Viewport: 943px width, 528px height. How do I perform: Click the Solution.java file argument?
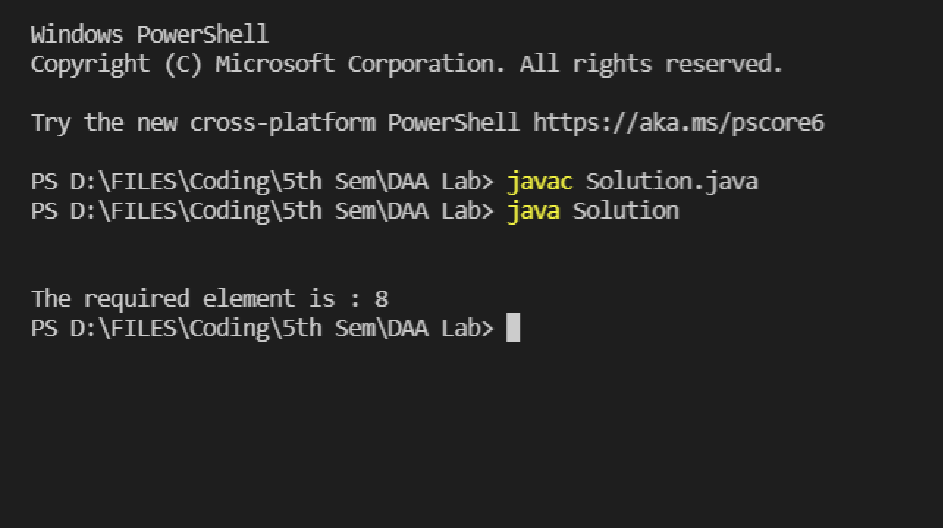tap(672, 182)
